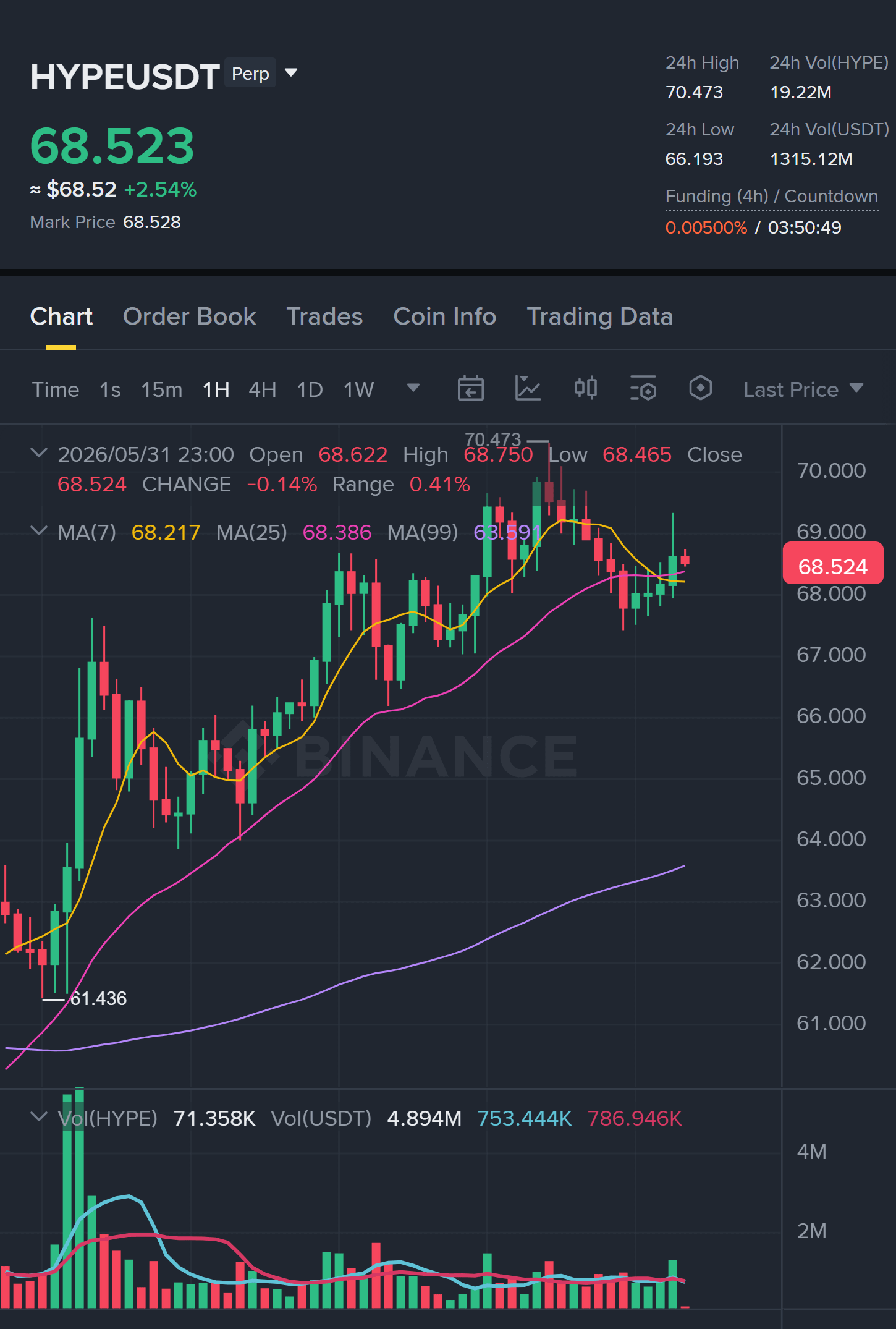Viewport: 896px width, 1329px height.
Task: Tap the +2.54% change percentage
Action: [x=160, y=189]
